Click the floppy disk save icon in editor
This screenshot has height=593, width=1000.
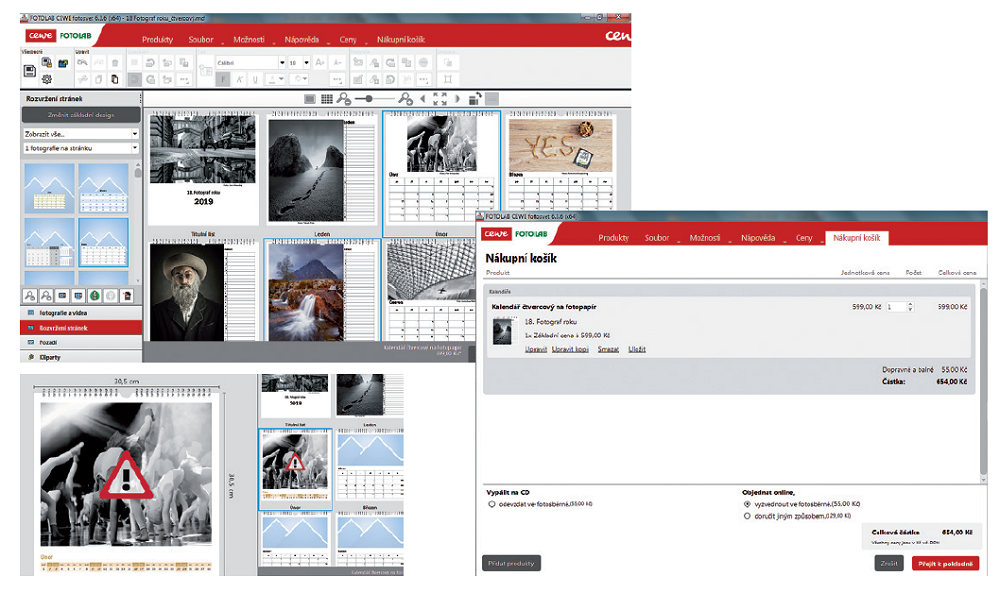(x=30, y=71)
